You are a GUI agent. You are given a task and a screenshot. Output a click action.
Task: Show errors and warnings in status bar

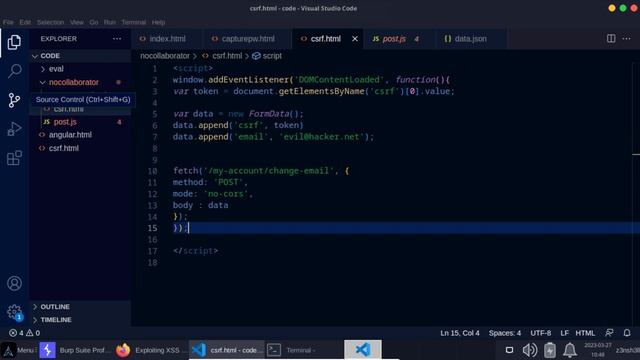[24, 333]
